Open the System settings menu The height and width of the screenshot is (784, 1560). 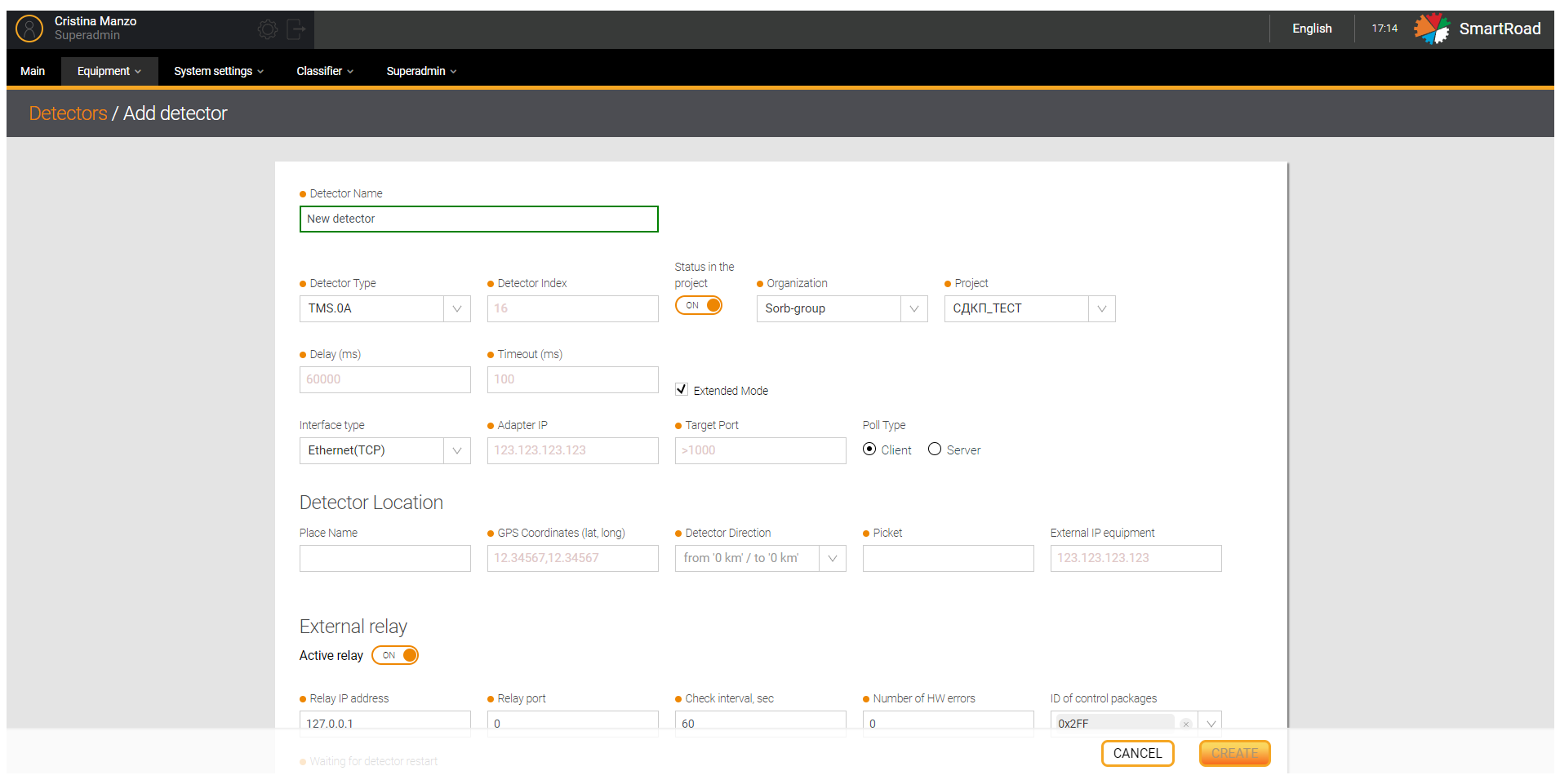point(219,71)
